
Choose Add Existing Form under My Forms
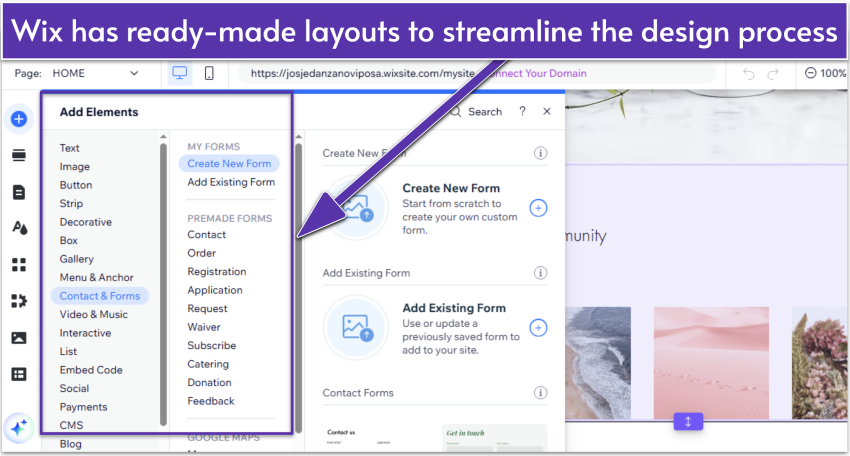tap(231, 182)
